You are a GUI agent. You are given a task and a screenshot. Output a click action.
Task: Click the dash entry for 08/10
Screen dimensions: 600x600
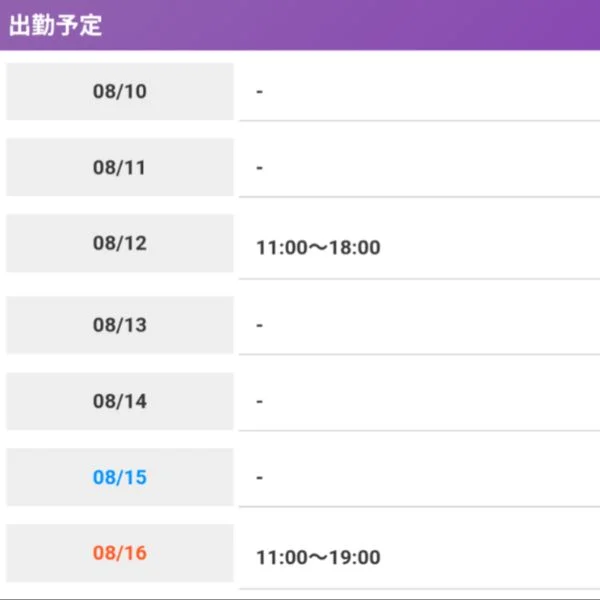[x=259, y=91]
